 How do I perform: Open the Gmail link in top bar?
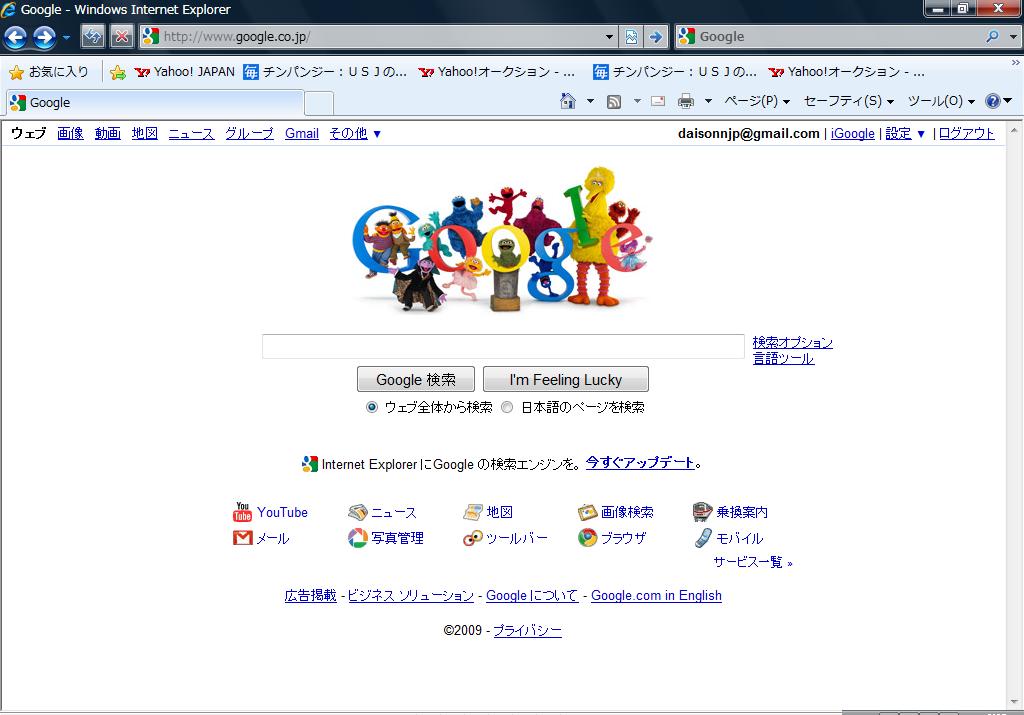(x=302, y=134)
